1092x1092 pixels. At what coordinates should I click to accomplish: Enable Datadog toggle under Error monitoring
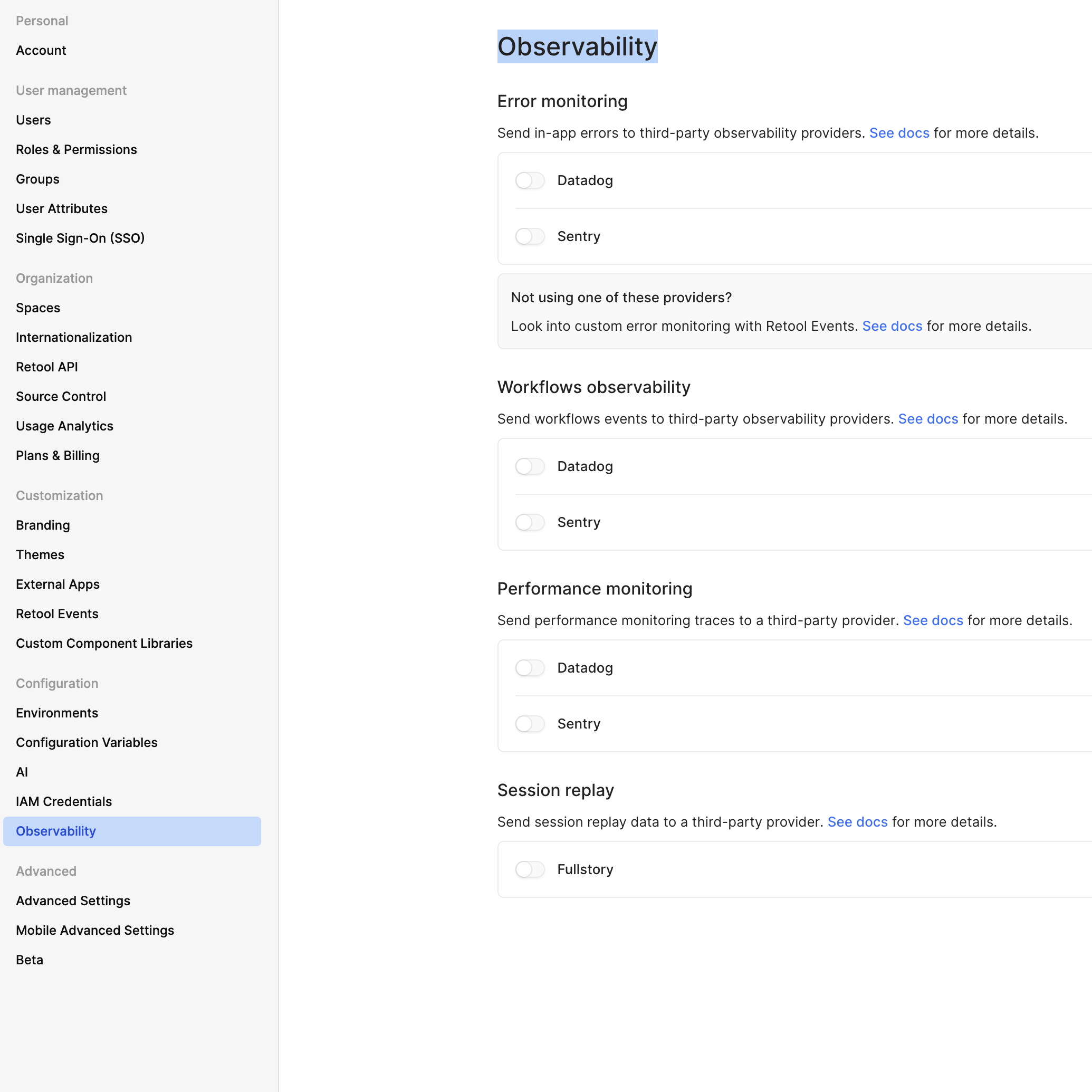(x=530, y=180)
